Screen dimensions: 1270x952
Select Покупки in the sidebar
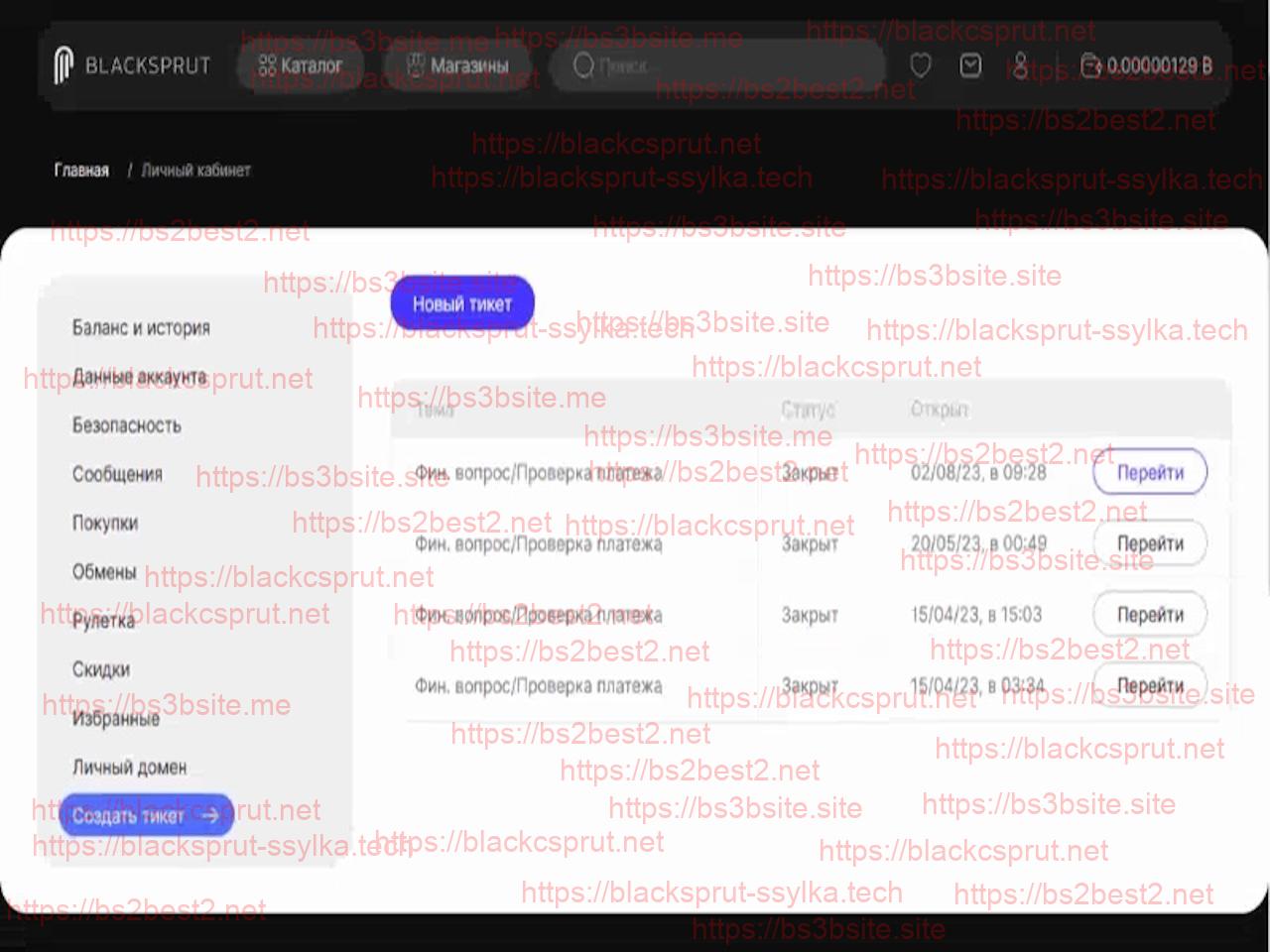(x=104, y=523)
